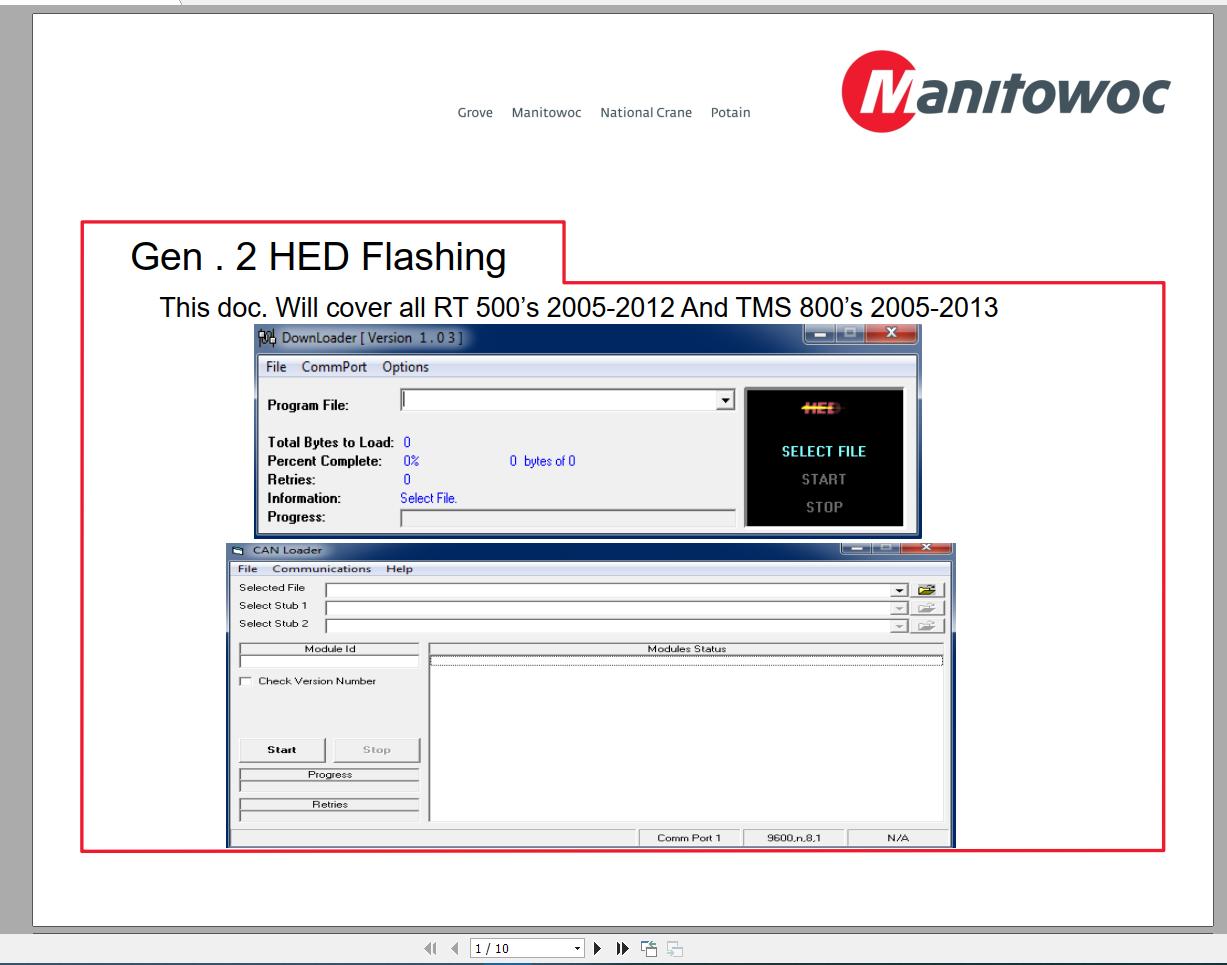Click the CAN Loader title bar icon
This screenshot has height=965, width=1227.
(x=238, y=551)
